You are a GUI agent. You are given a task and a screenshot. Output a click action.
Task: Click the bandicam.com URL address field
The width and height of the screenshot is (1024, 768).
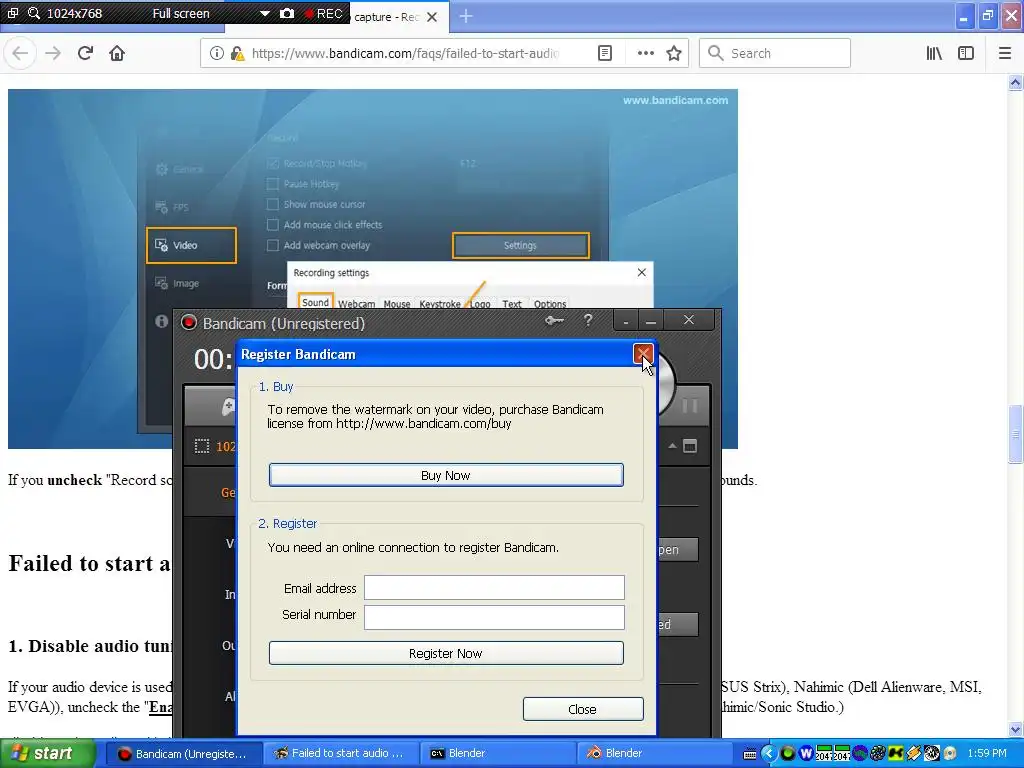click(x=405, y=53)
